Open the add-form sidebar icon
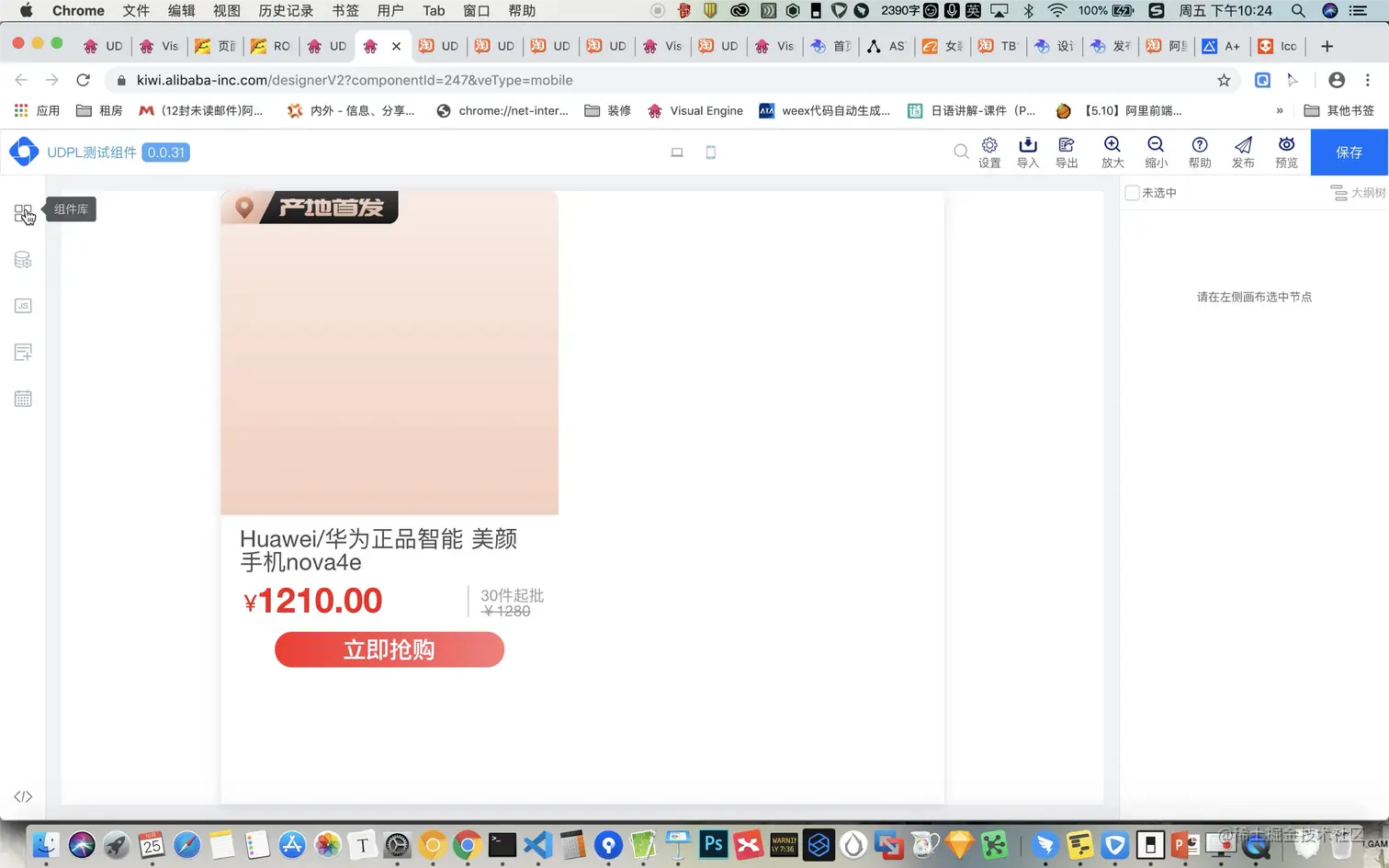This screenshot has width=1389, height=868. 23,352
